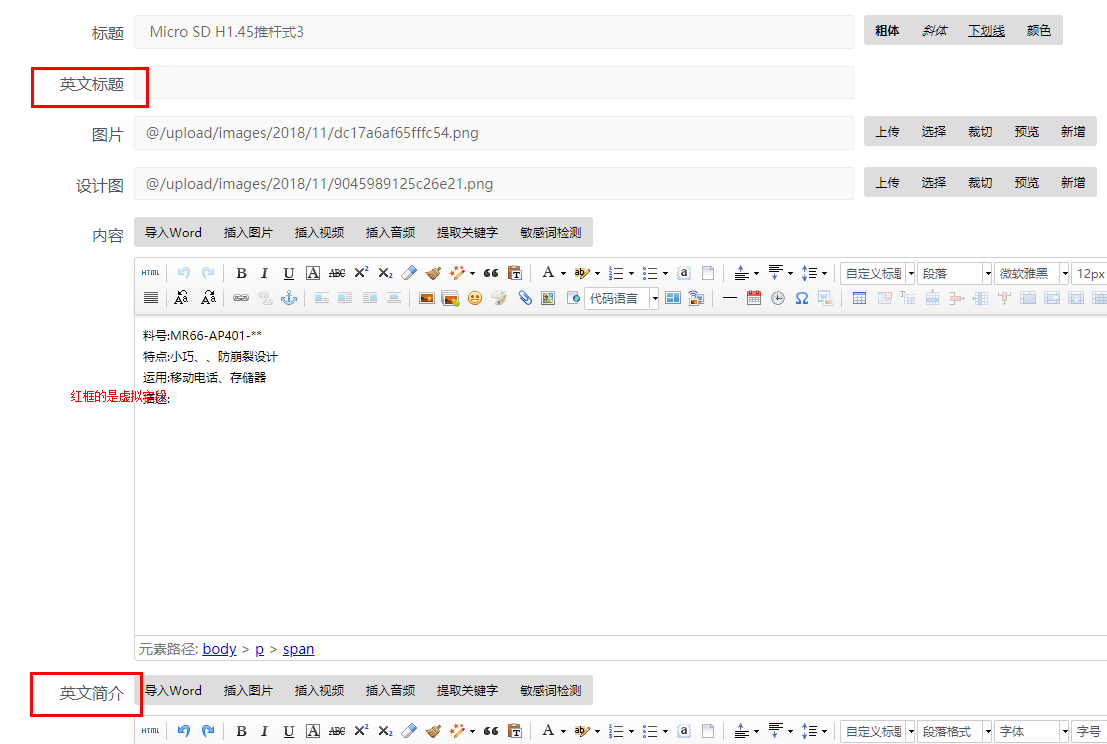Toggle italic in the 内容 editor toolbar
1107x744 pixels.
pyautogui.click(x=265, y=272)
